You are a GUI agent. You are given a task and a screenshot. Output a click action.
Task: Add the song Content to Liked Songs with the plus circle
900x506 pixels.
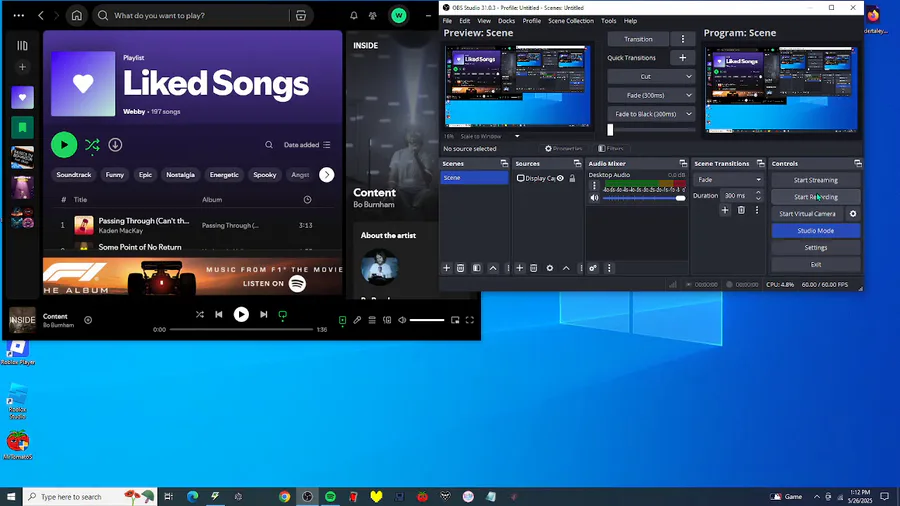(x=88, y=320)
